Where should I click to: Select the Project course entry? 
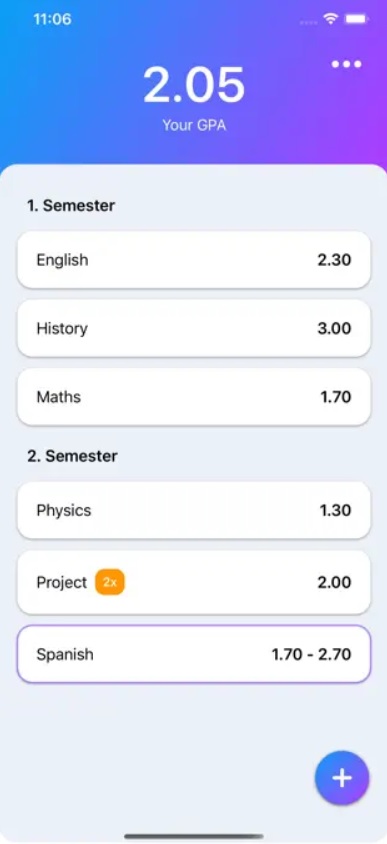coord(194,582)
